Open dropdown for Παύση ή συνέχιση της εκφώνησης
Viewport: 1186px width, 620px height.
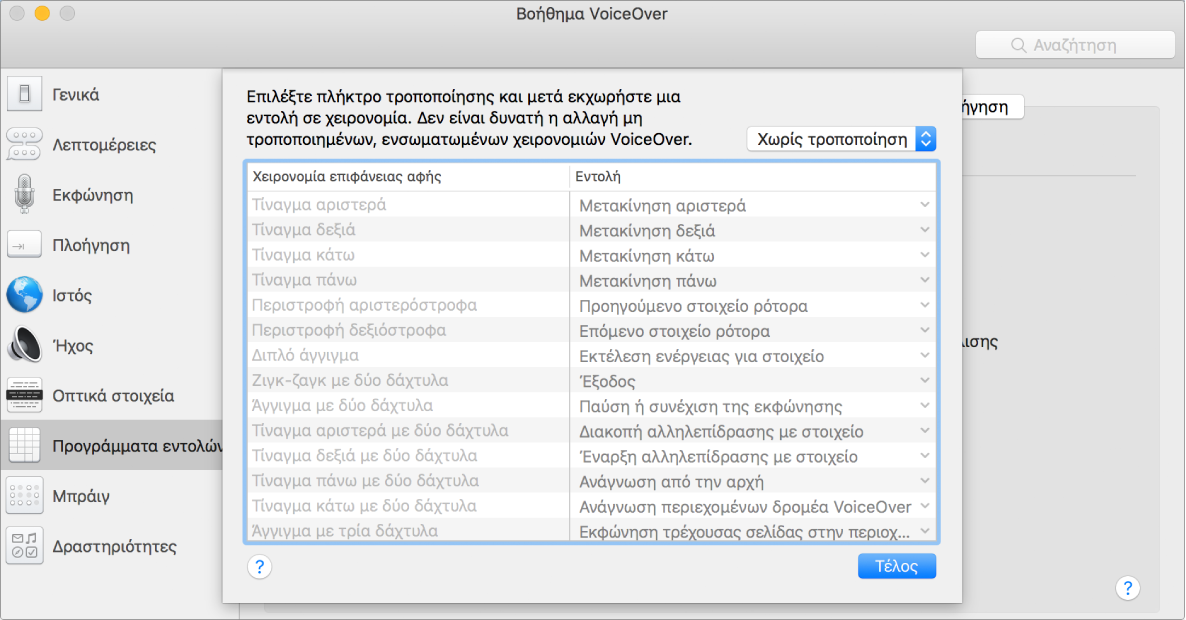coord(924,405)
